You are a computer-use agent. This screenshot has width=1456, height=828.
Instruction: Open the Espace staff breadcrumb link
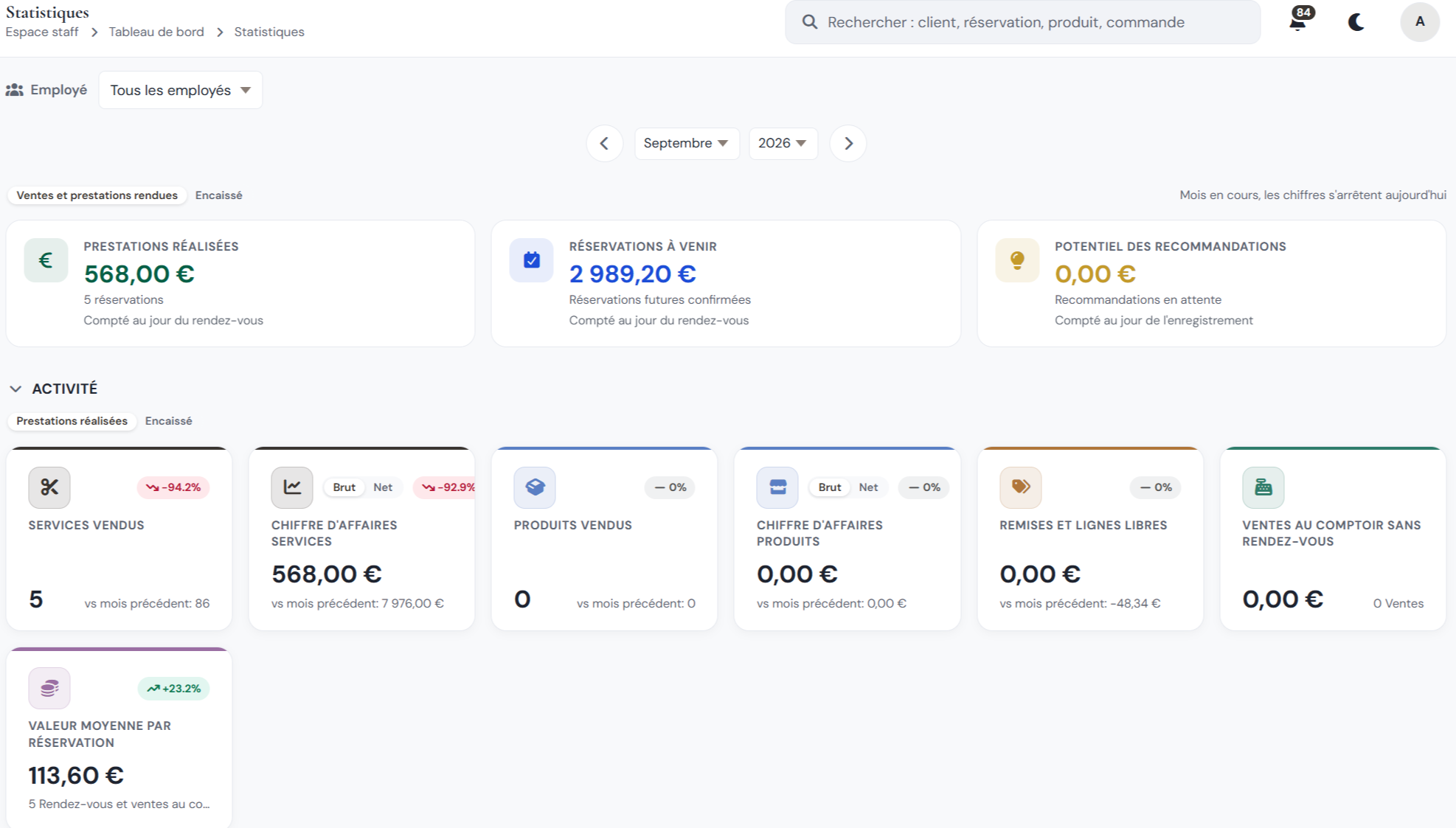pyautogui.click(x=42, y=32)
